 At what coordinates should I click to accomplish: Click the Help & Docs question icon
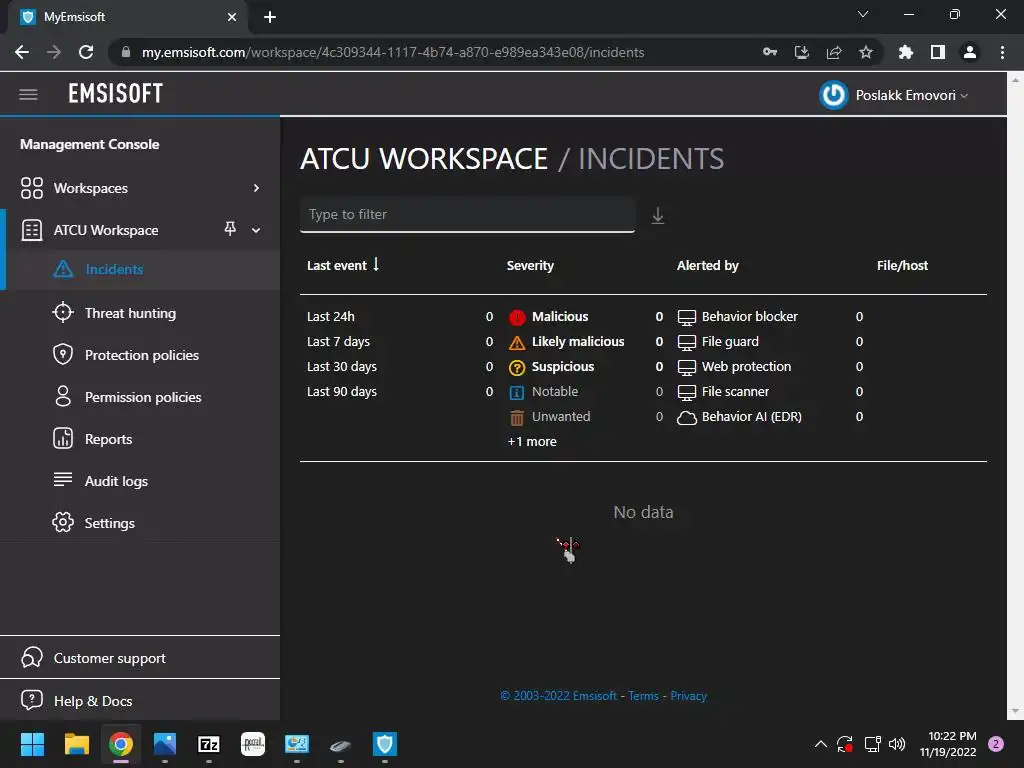pyautogui.click(x=31, y=700)
